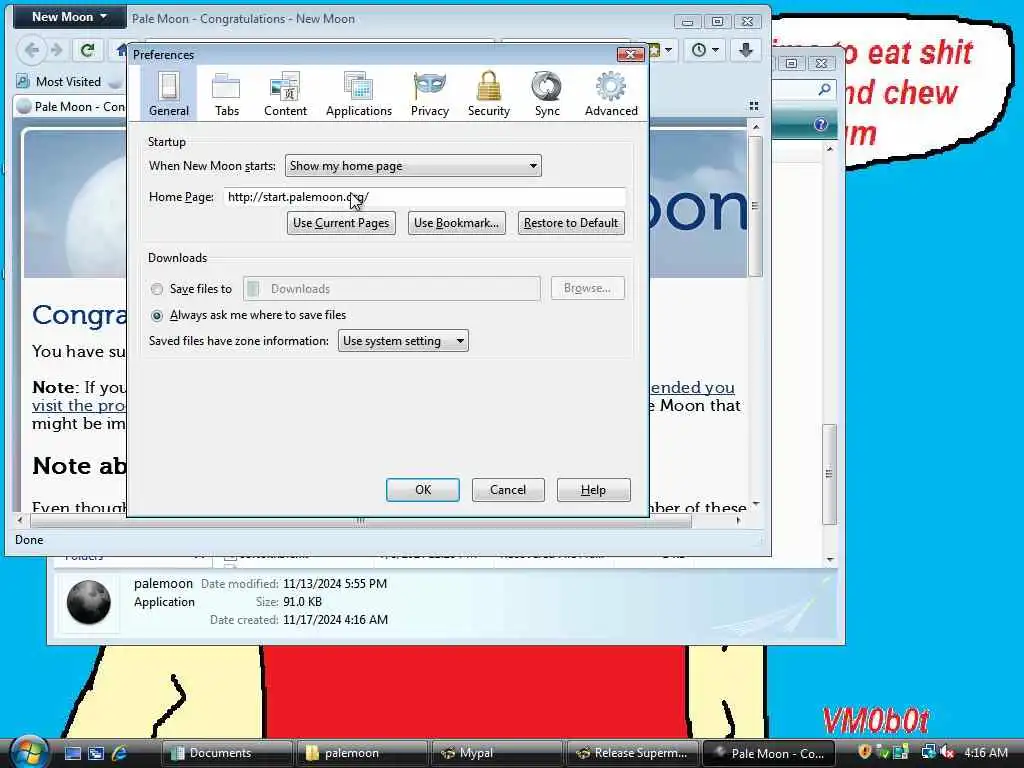Click the taskbar clock showing 4:16 AM

pyautogui.click(x=985, y=752)
